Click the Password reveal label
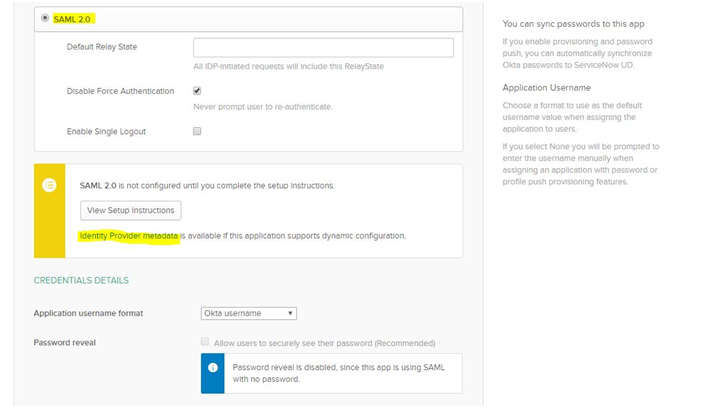 pyautogui.click(x=64, y=343)
